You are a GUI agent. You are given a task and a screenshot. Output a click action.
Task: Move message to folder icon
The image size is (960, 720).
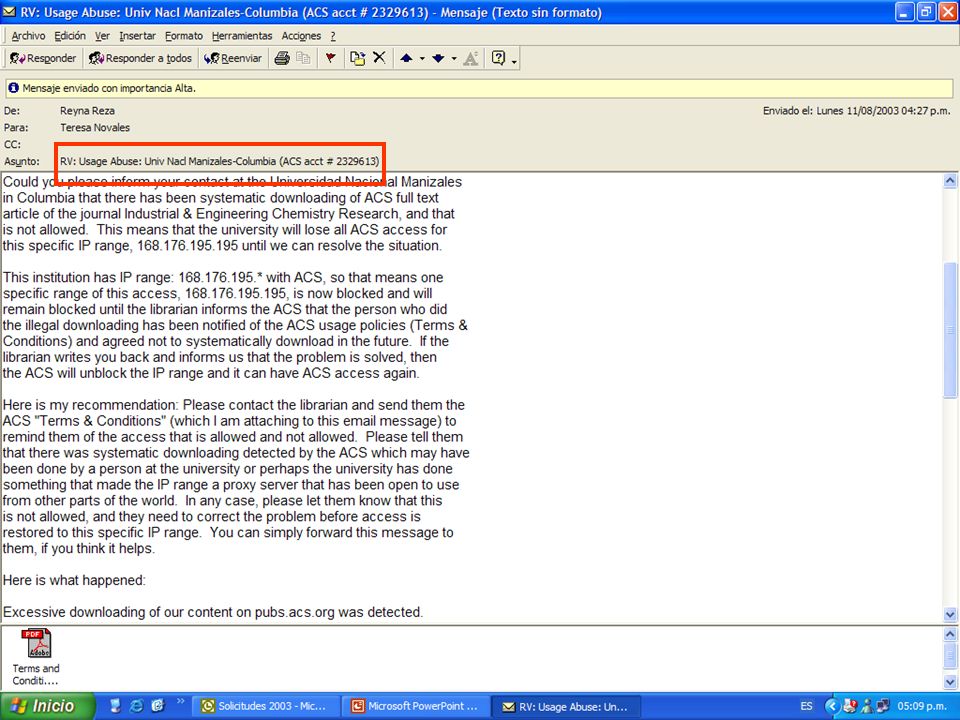point(358,58)
